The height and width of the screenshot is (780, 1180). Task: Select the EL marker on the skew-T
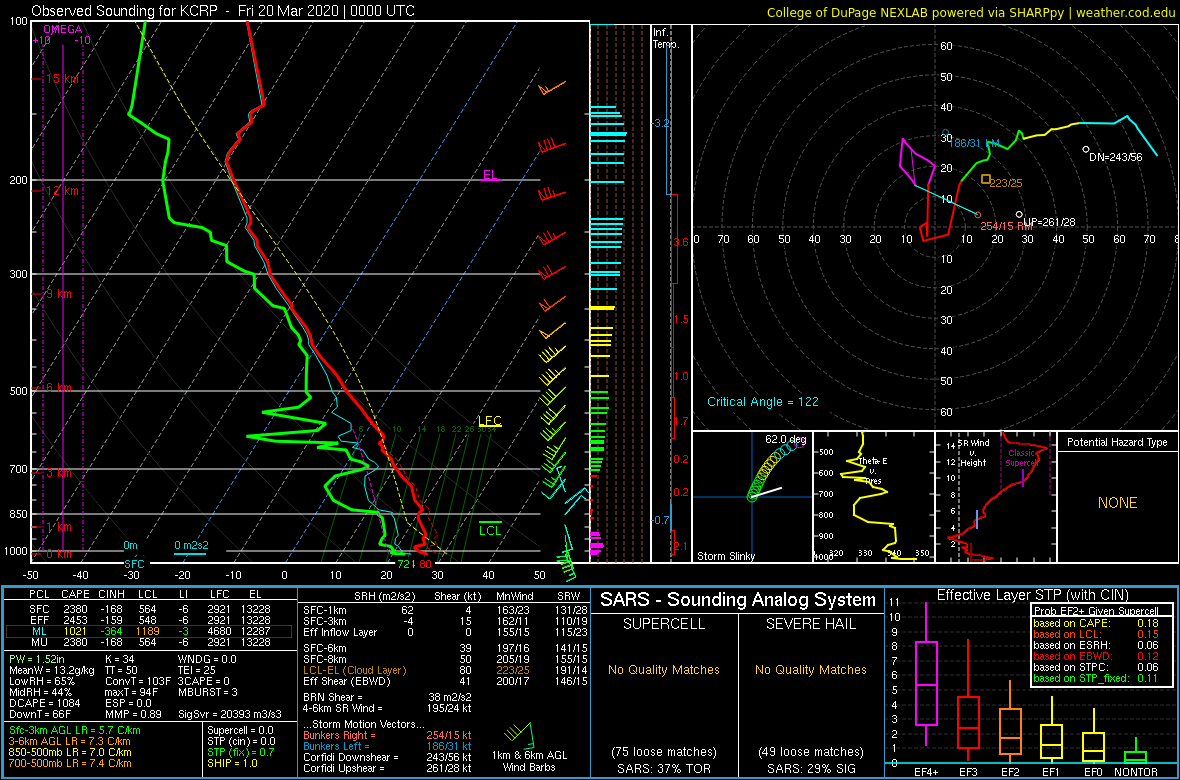coord(491,175)
